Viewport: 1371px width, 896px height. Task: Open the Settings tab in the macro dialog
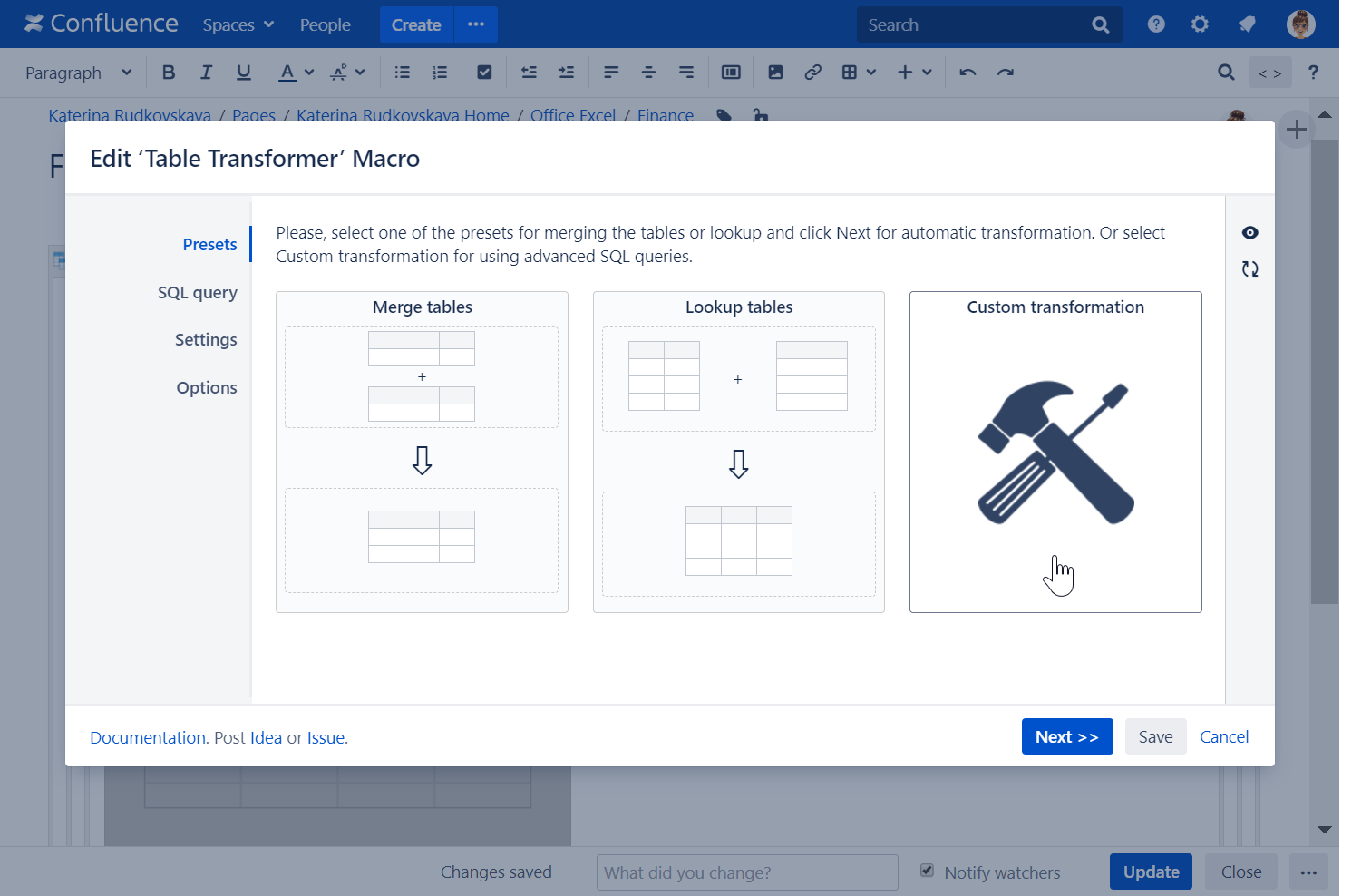[x=206, y=340]
